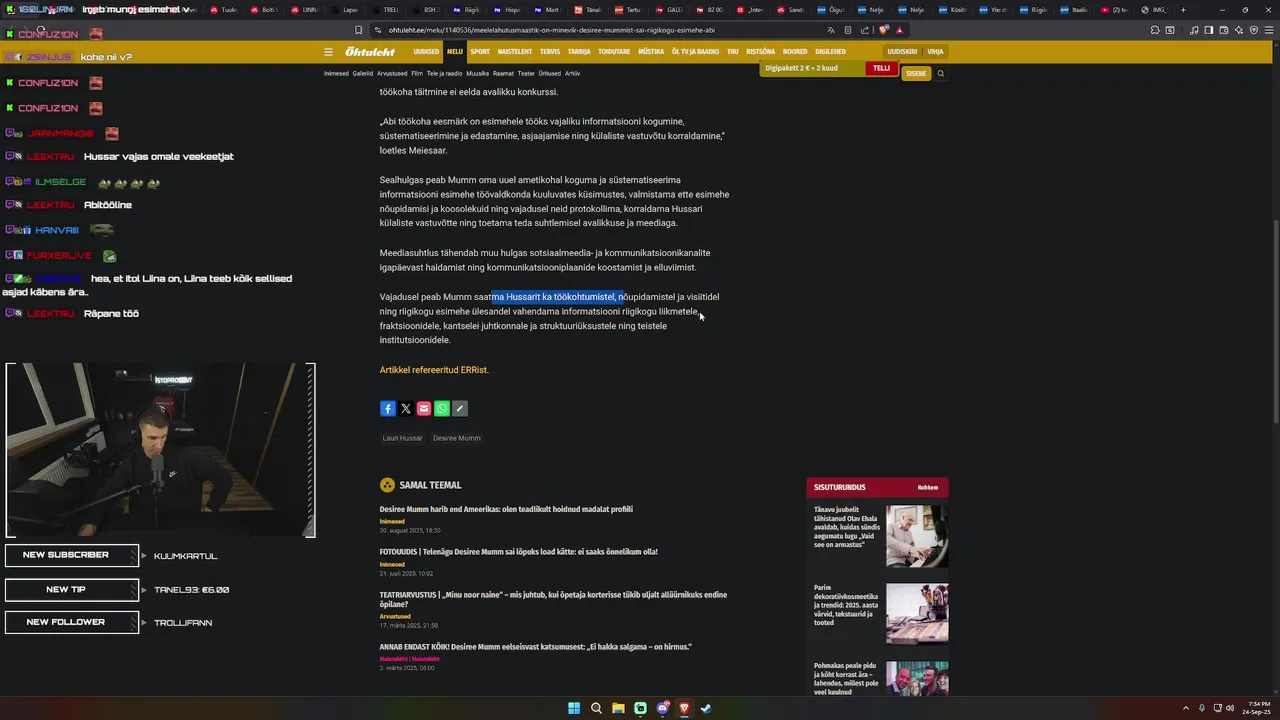1280x720 pixels.
Task: Open the site search magnifier icon
Action: [940, 74]
